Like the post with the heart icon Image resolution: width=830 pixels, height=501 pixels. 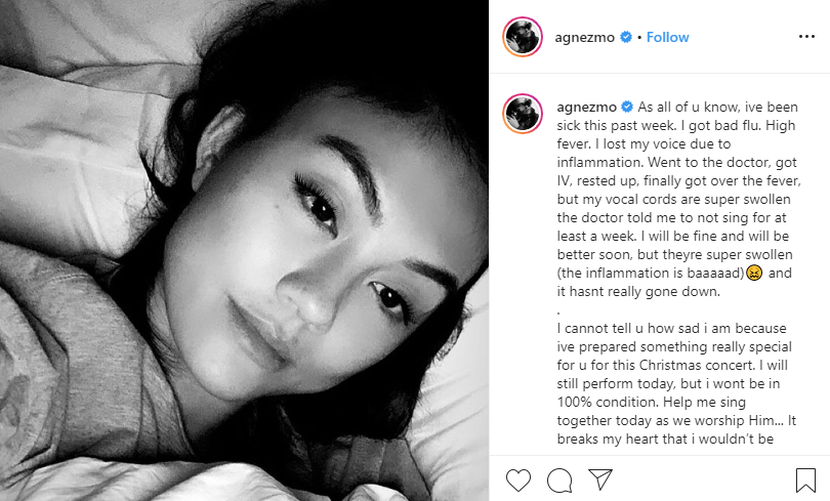point(518,480)
